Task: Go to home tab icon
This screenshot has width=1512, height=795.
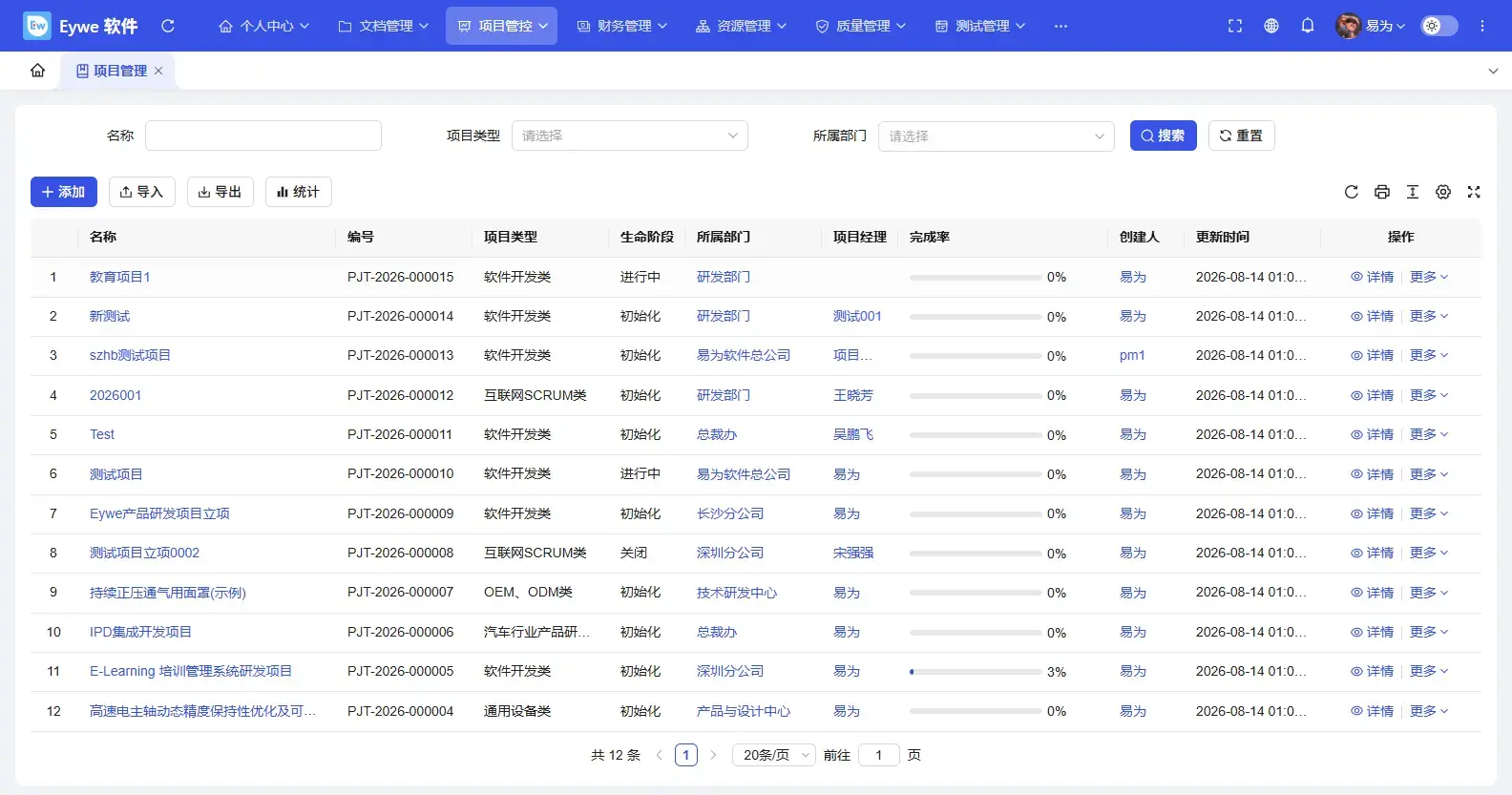Action: [x=37, y=71]
